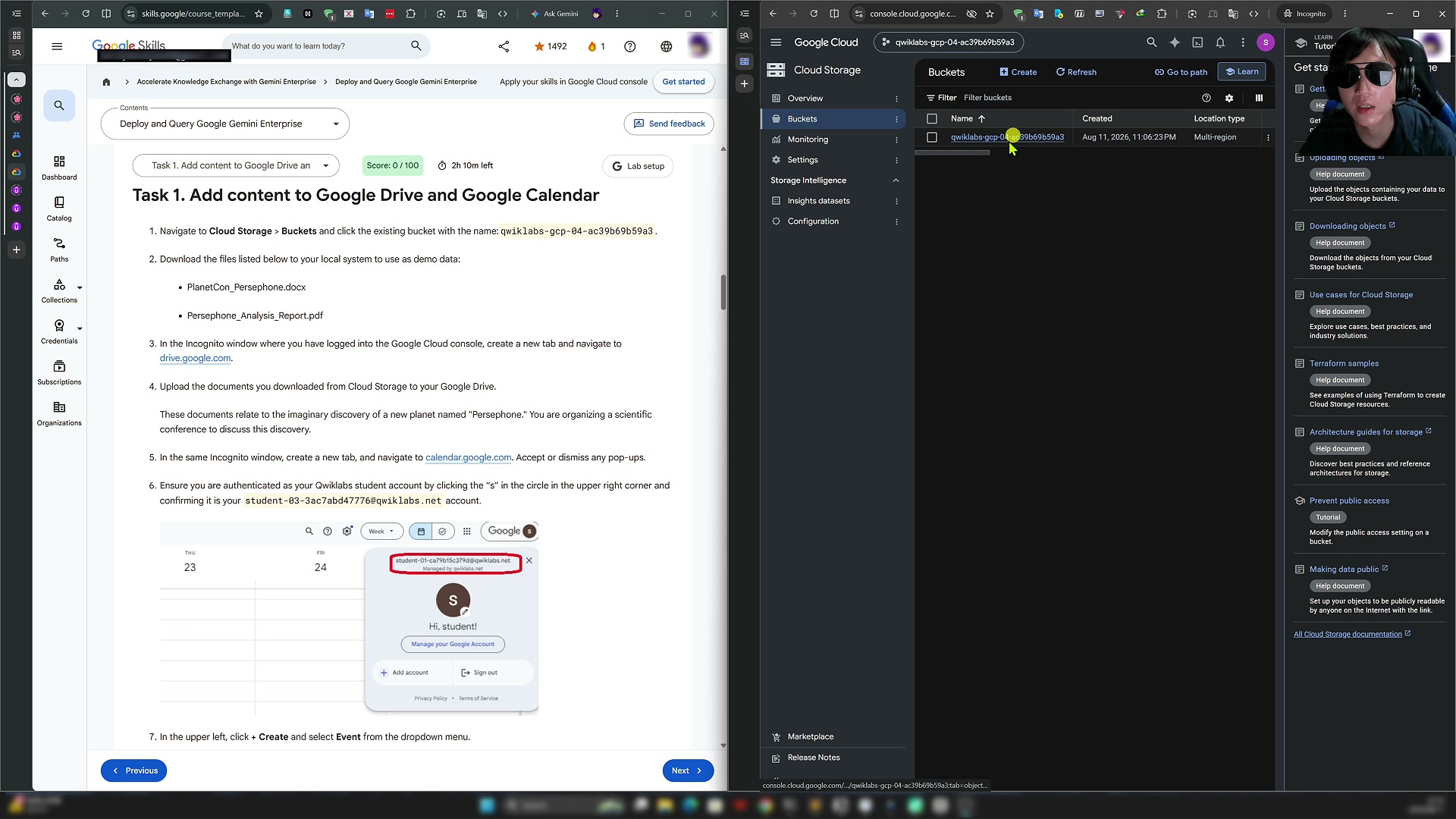Open the Cloud console settings three-dot menu

(1243, 42)
